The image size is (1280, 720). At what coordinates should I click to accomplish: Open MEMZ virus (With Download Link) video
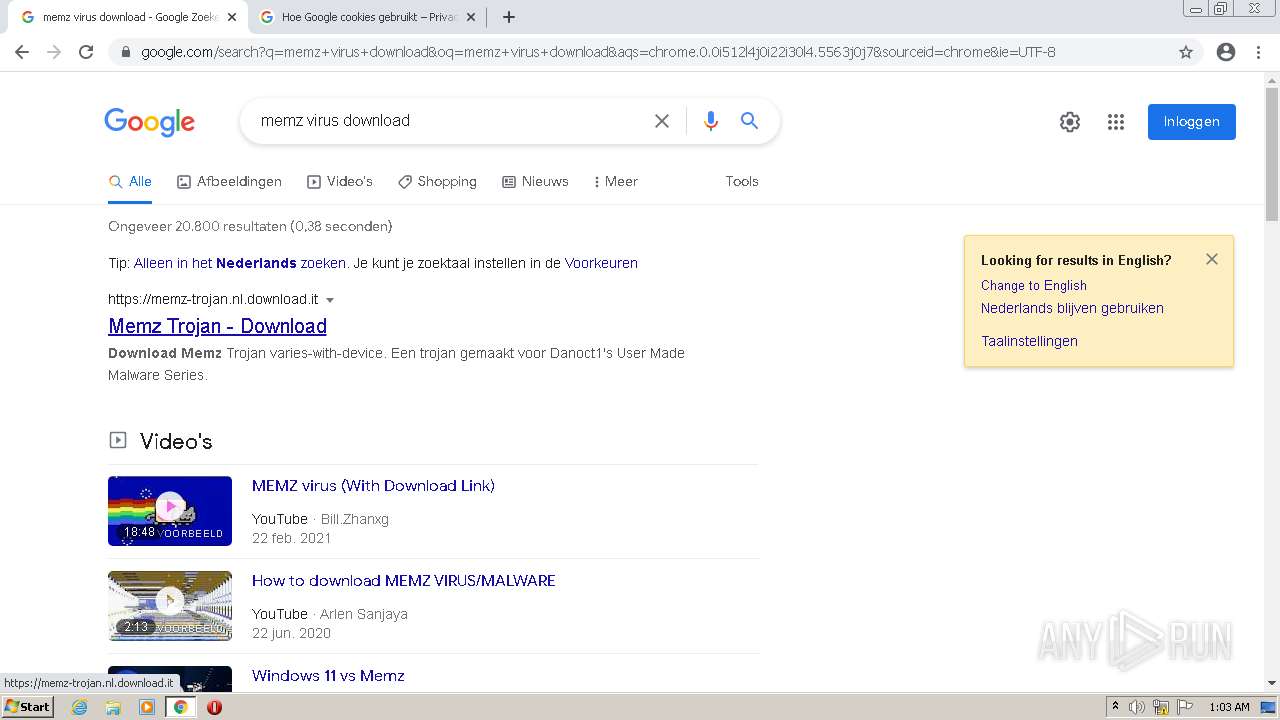click(x=373, y=486)
